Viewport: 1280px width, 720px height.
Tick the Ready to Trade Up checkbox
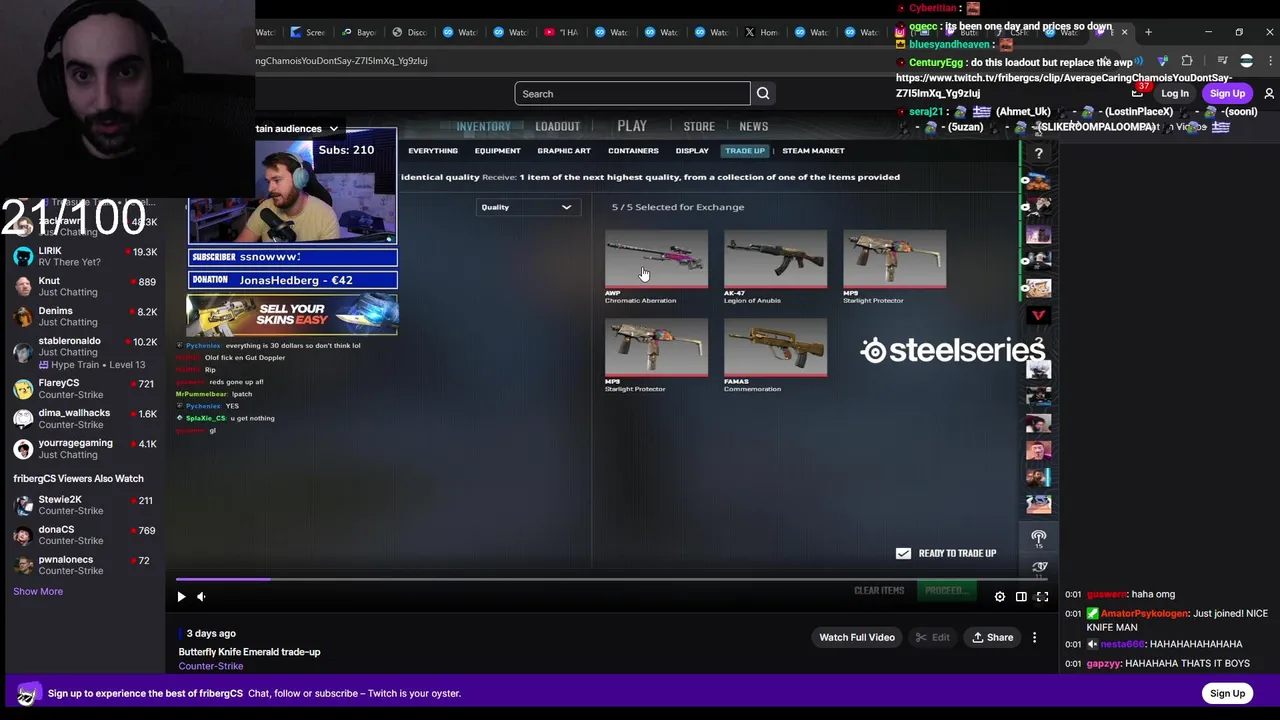tap(903, 553)
